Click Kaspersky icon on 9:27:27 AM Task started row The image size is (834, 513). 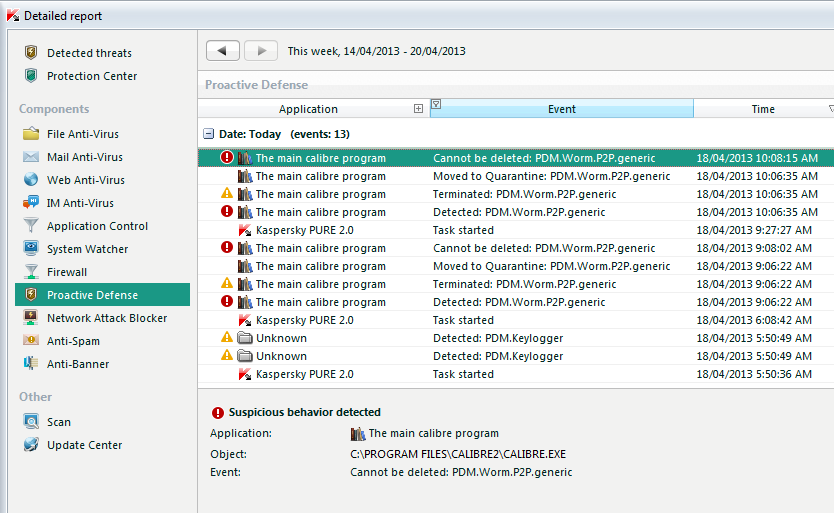(x=245, y=230)
